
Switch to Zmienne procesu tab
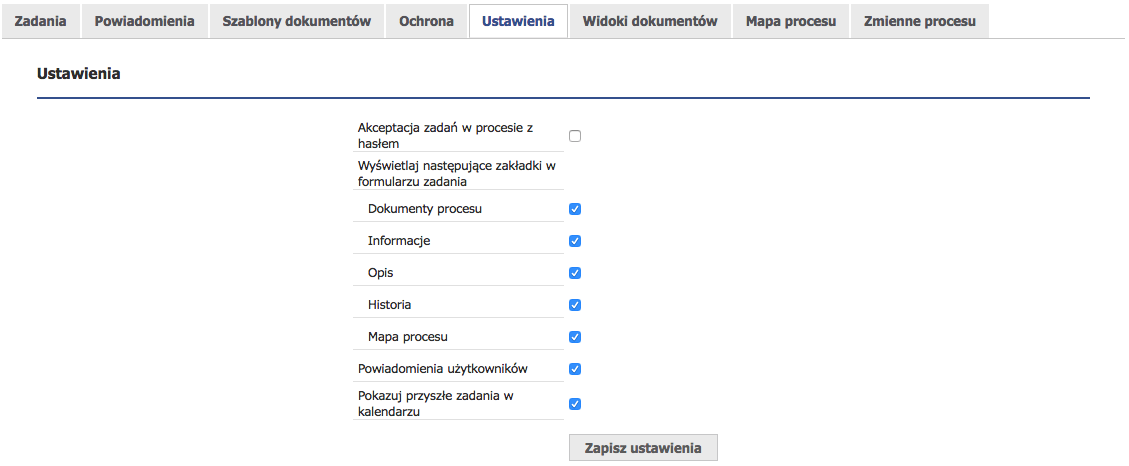click(919, 22)
